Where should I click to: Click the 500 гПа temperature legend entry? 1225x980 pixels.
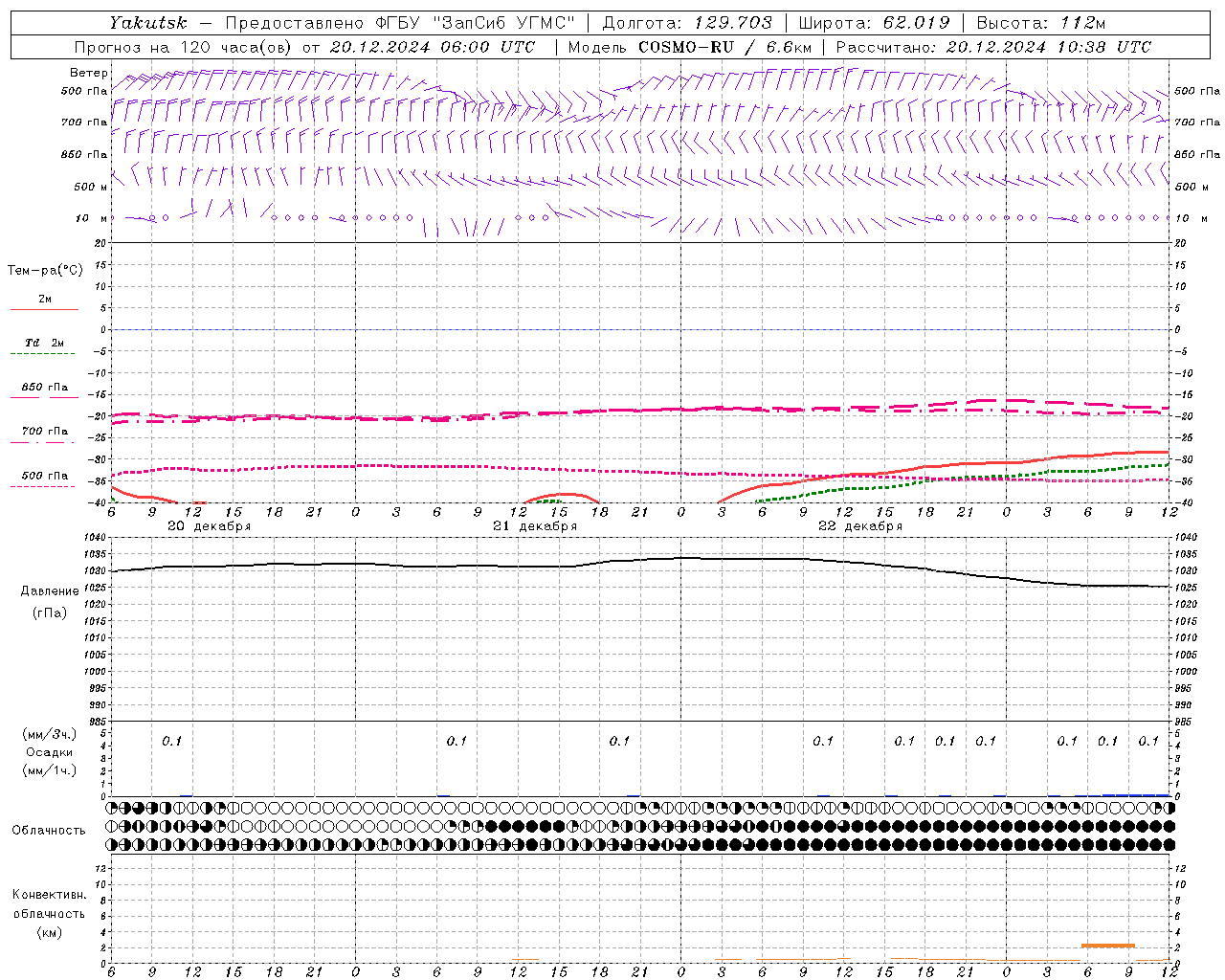[x=45, y=476]
